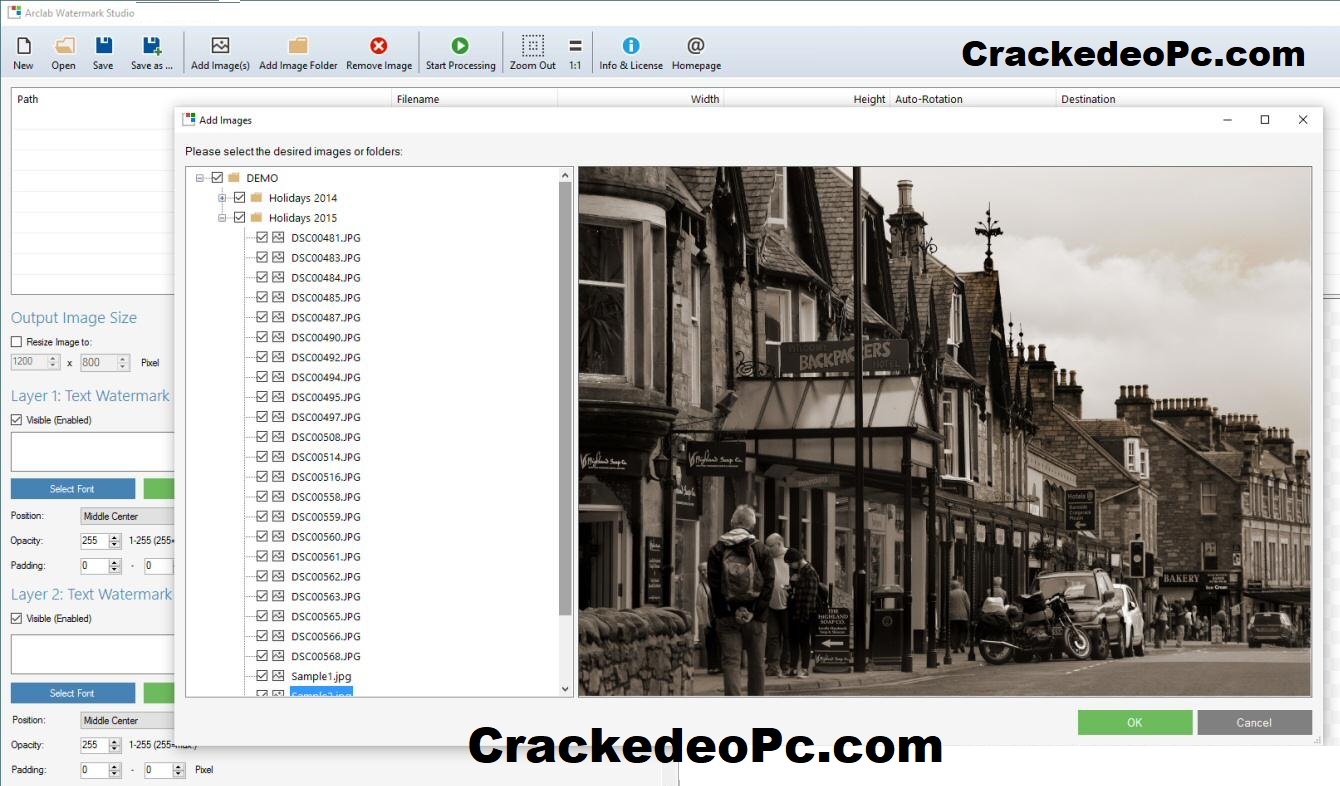Uncheck the DEMO folder checkbox

pos(217,178)
